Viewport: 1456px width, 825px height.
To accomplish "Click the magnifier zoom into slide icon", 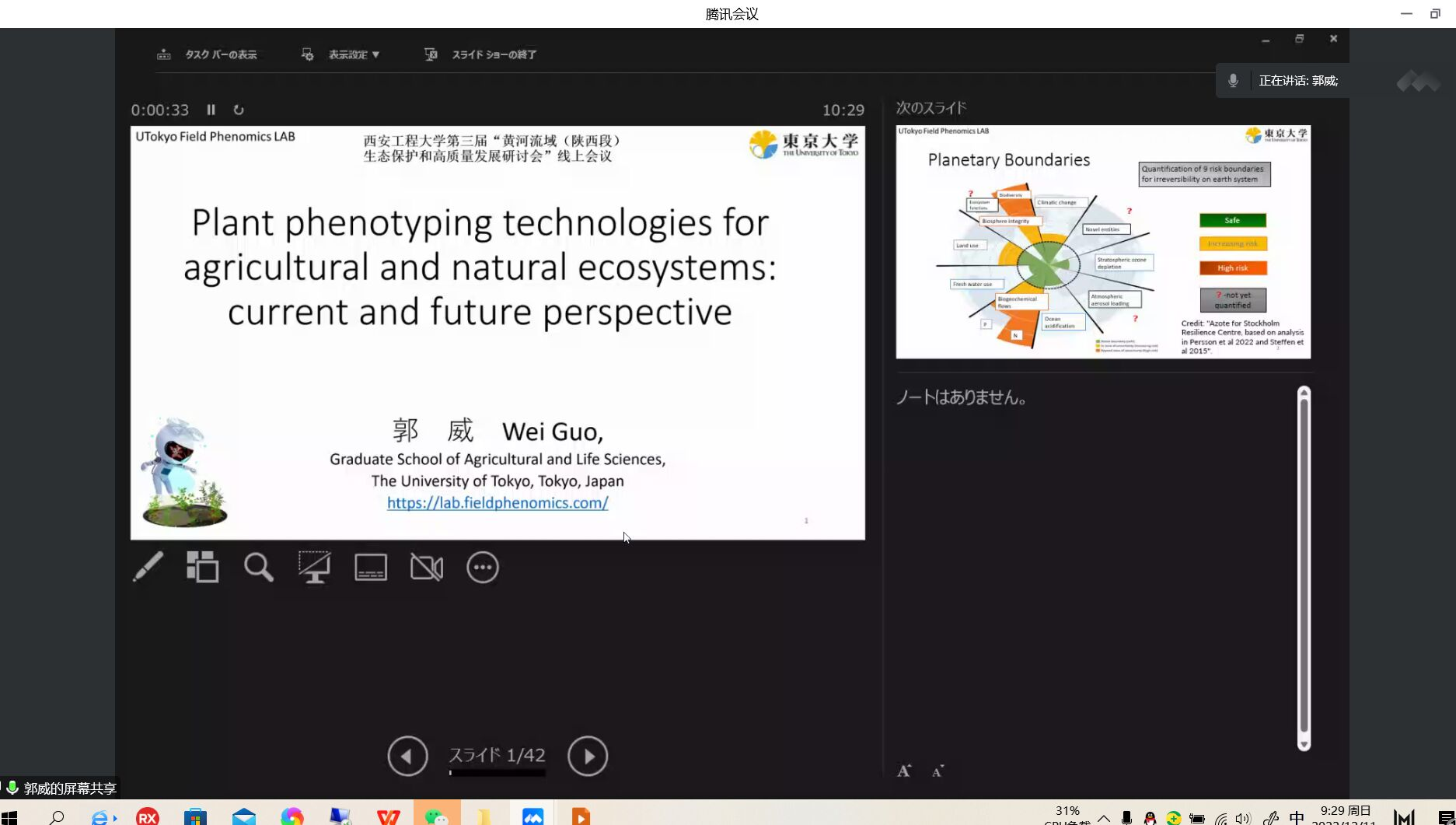I will [x=259, y=567].
